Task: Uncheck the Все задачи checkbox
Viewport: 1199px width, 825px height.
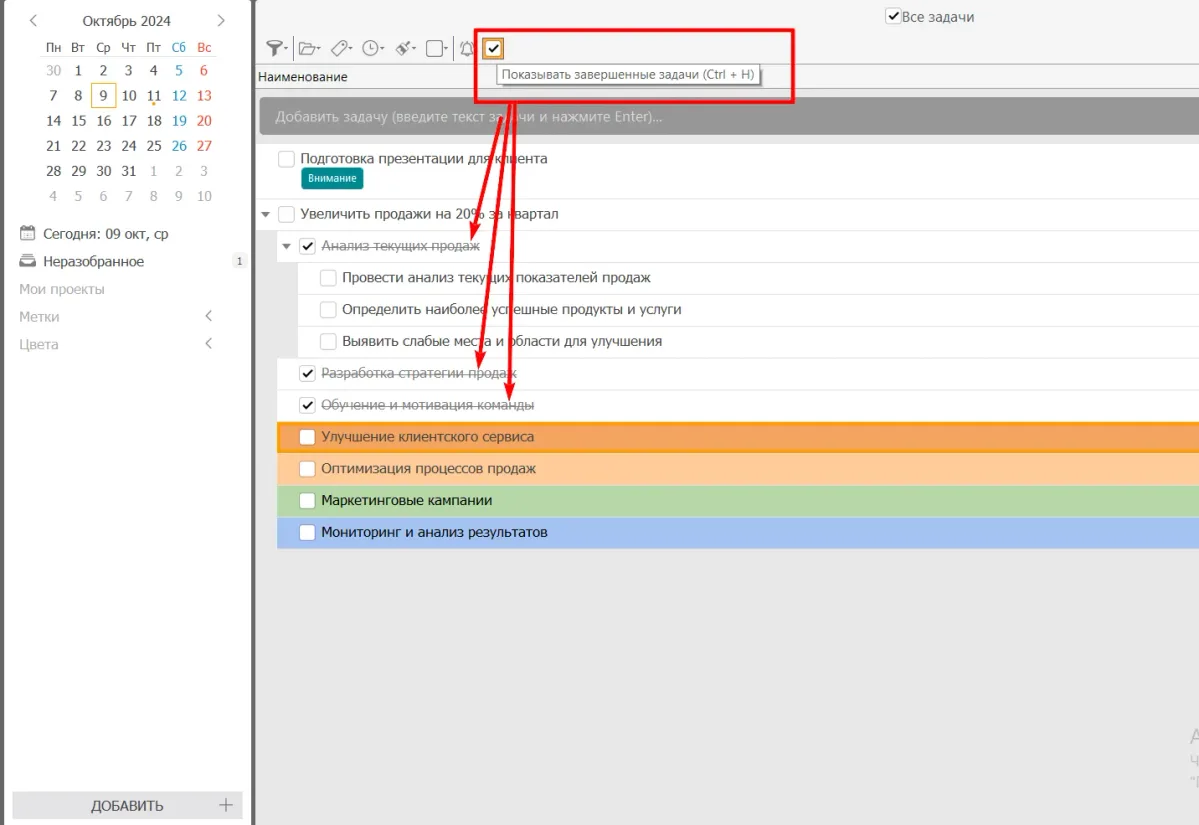Action: point(893,17)
